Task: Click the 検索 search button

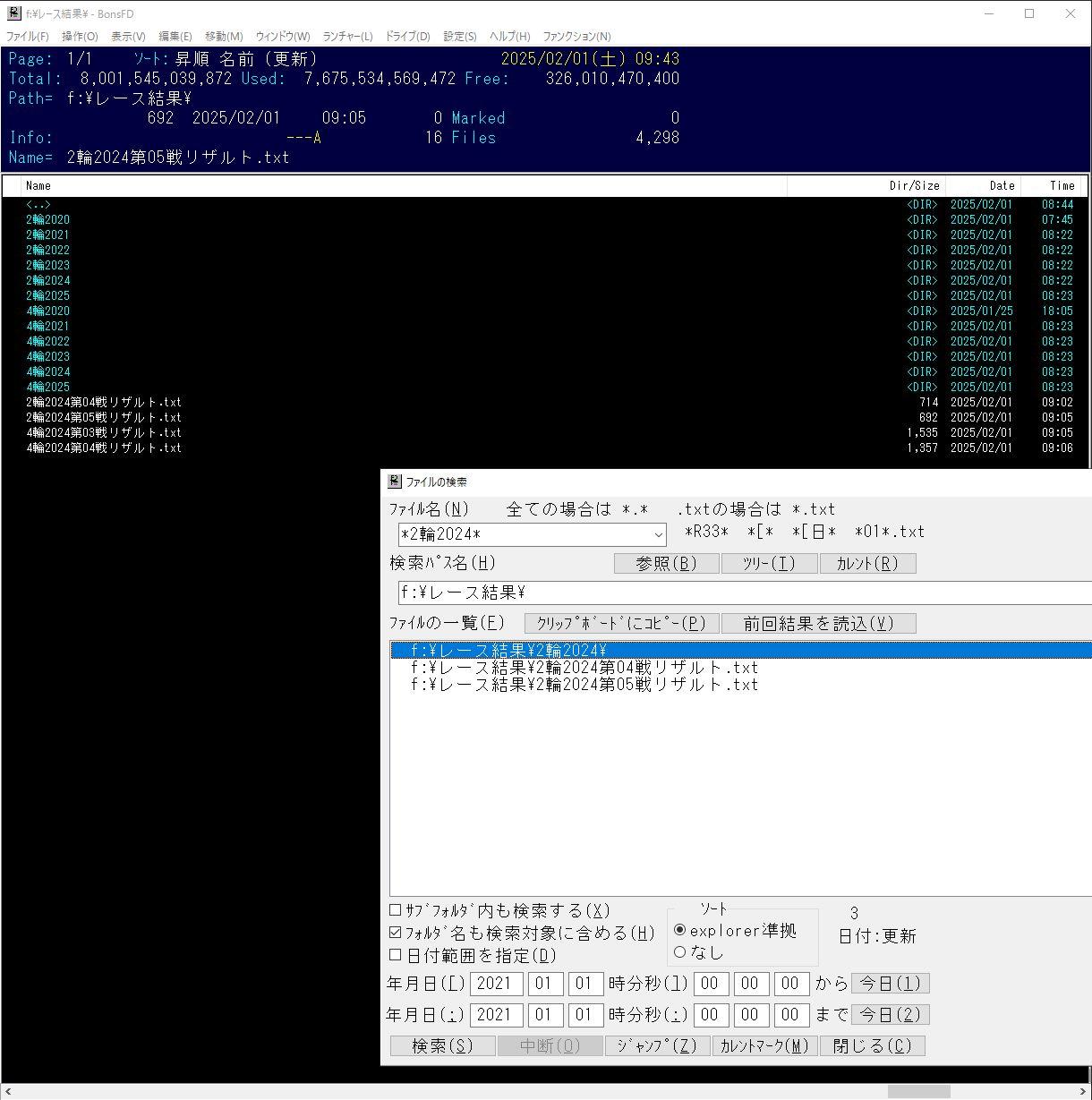Action: click(442, 1045)
